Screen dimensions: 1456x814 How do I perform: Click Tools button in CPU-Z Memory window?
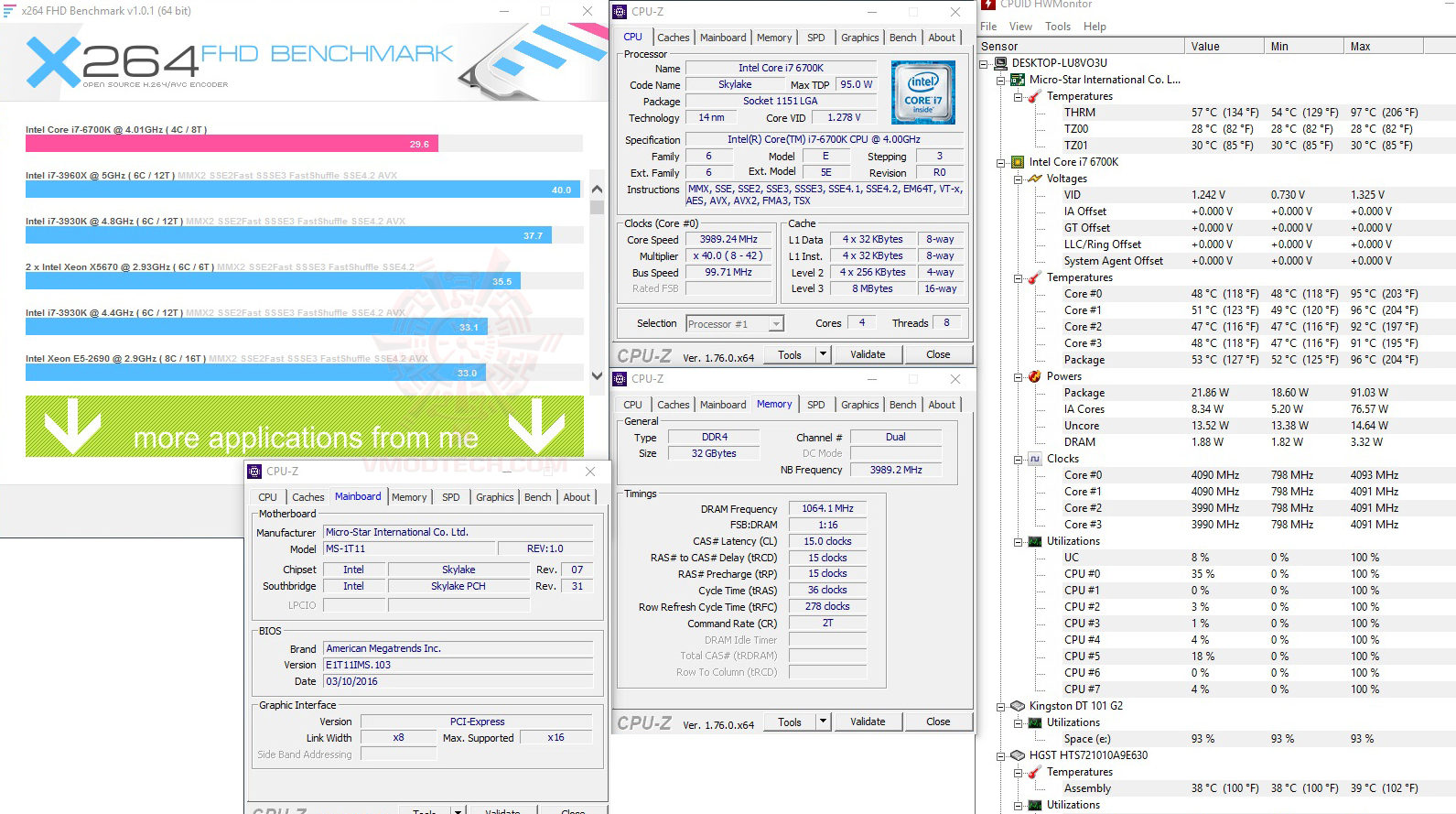[790, 722]
